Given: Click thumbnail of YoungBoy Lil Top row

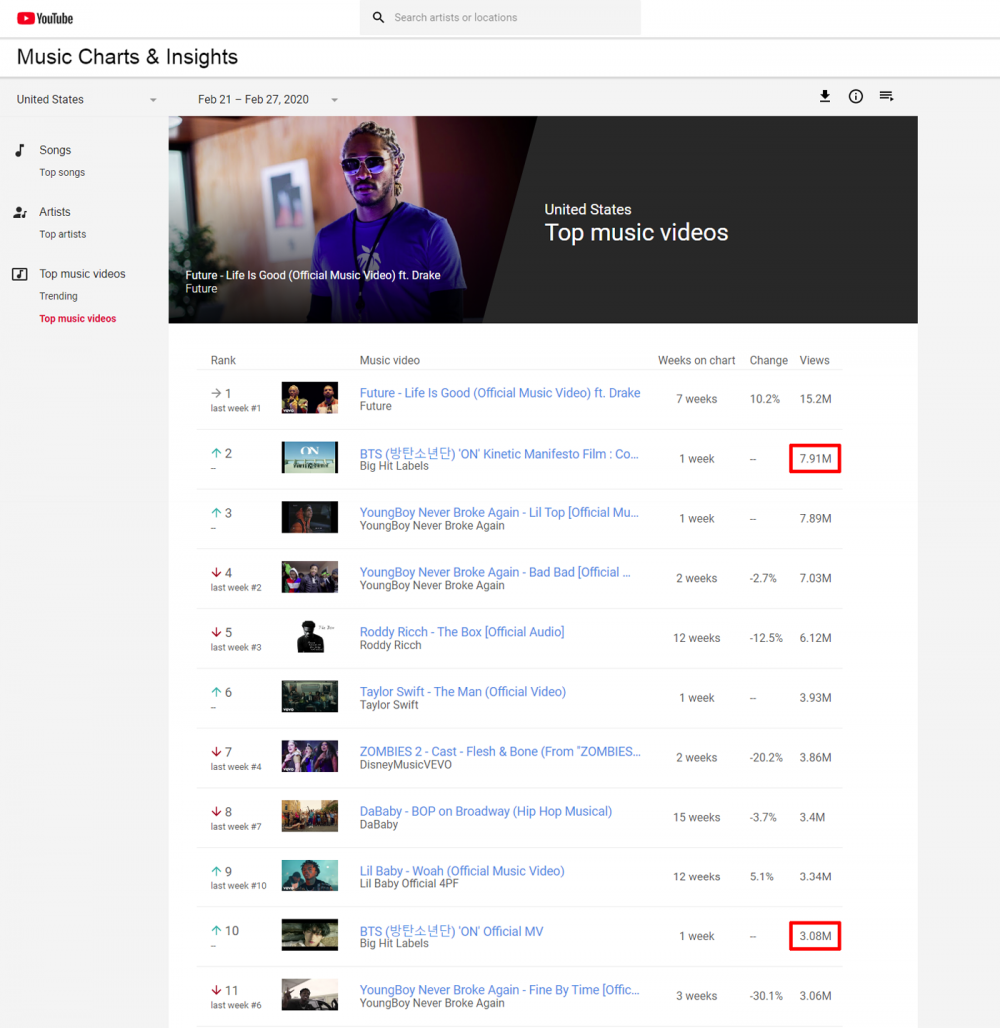Looking at the screenshot, I should point(310,517).
